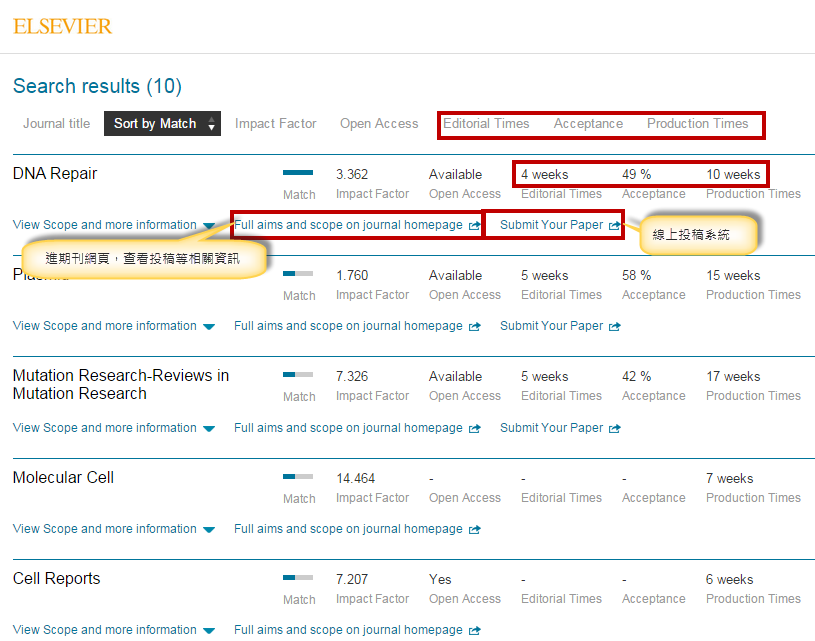Click external-link icon after Mutation Research aims link
Image resolution: width=815 pixels, height=641 pixels.
pyautogui.click(x=475, y=428)
